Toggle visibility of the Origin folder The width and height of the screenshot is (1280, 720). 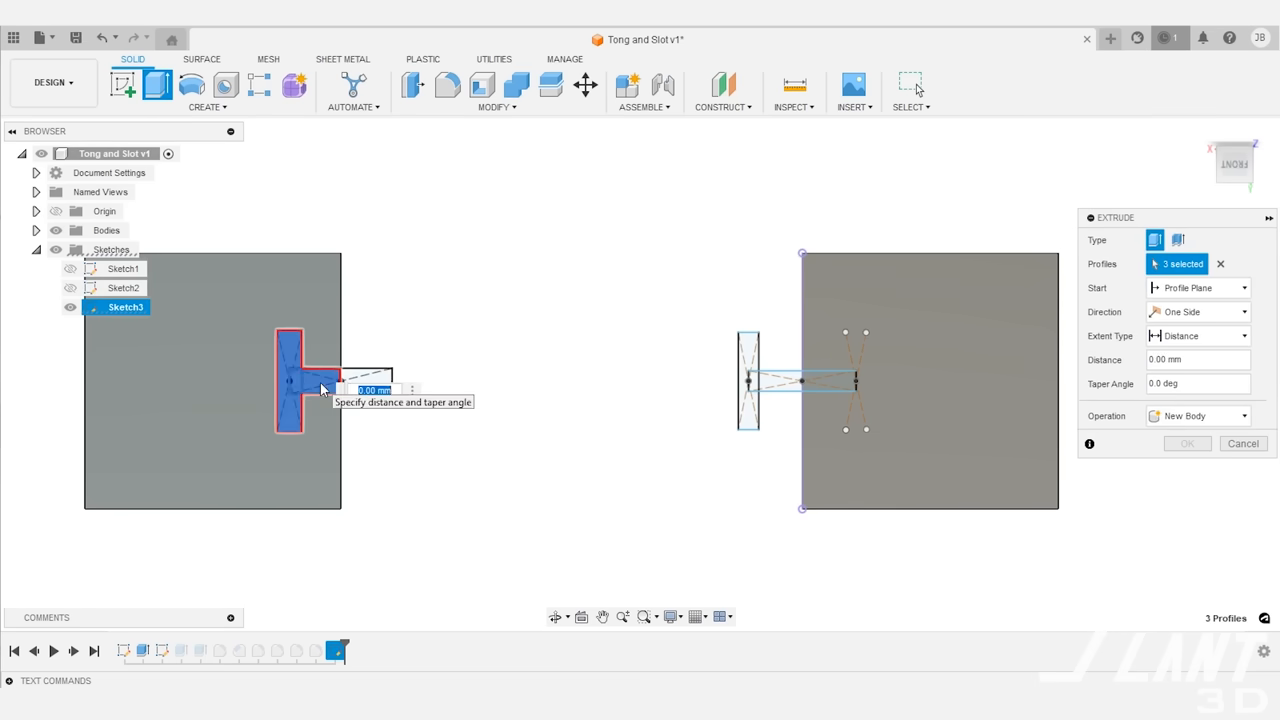56,211
